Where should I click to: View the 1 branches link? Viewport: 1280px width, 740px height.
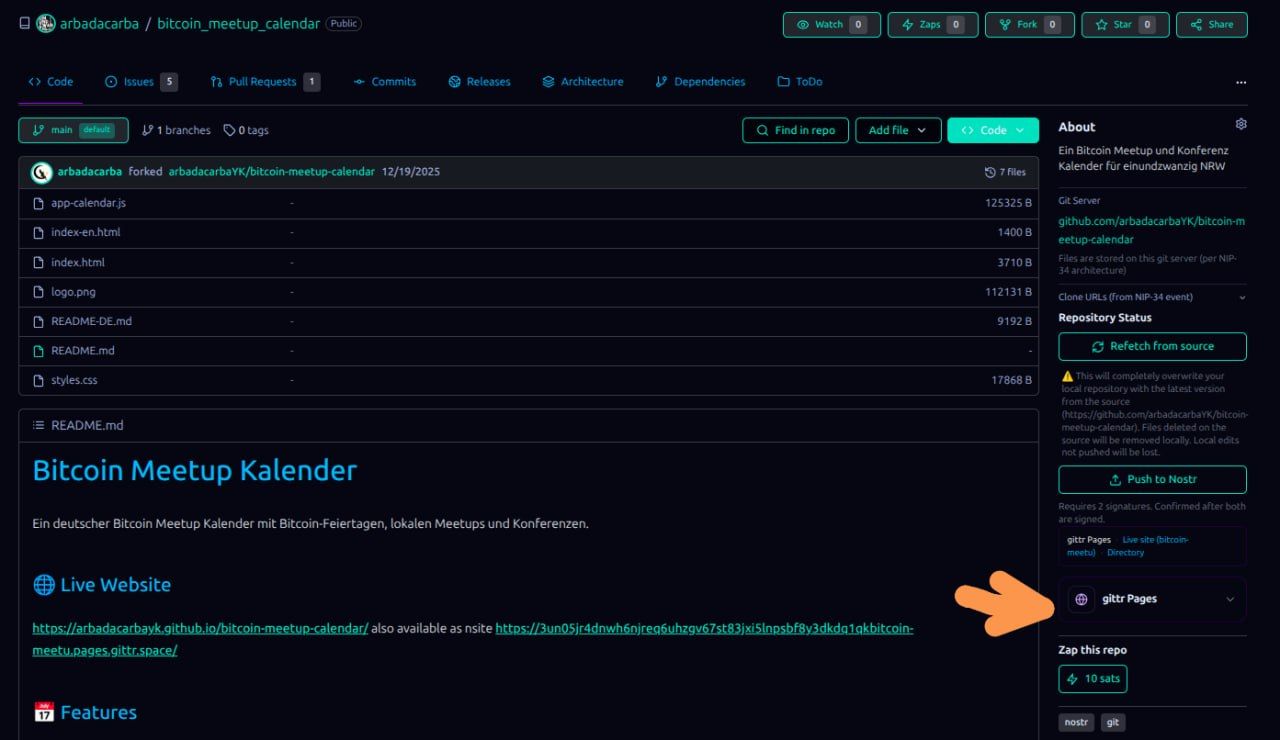pyautogui.click(x=176, y=130)
